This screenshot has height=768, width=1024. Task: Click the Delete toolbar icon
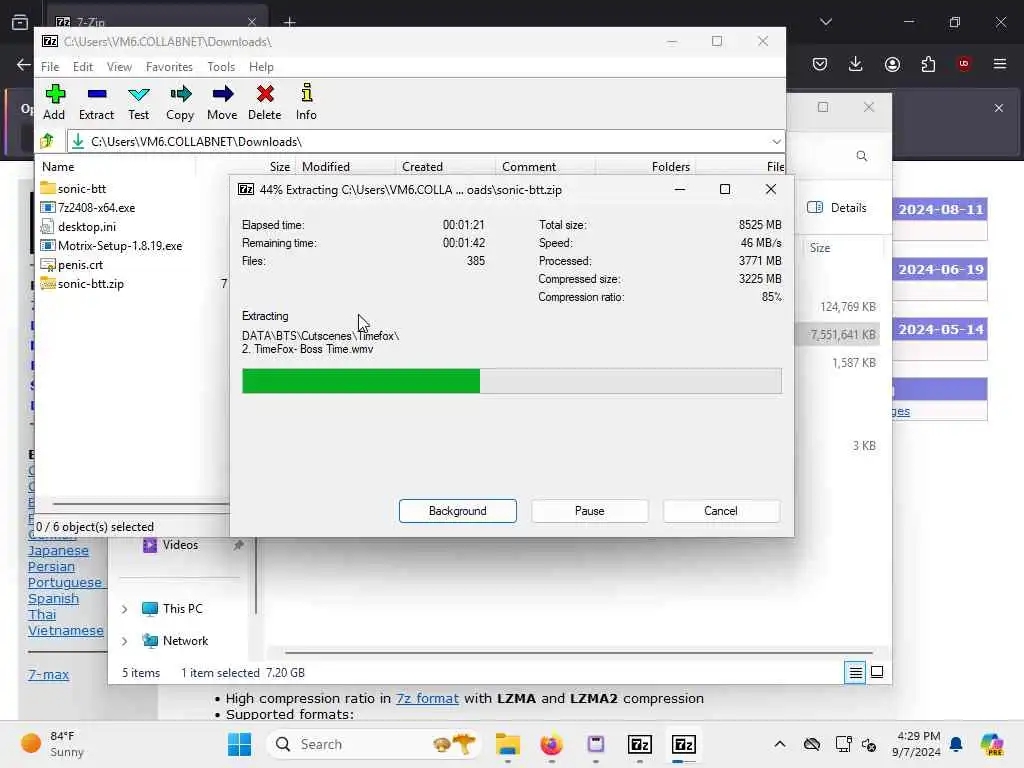pyautogui.click(x=264, y=102)
